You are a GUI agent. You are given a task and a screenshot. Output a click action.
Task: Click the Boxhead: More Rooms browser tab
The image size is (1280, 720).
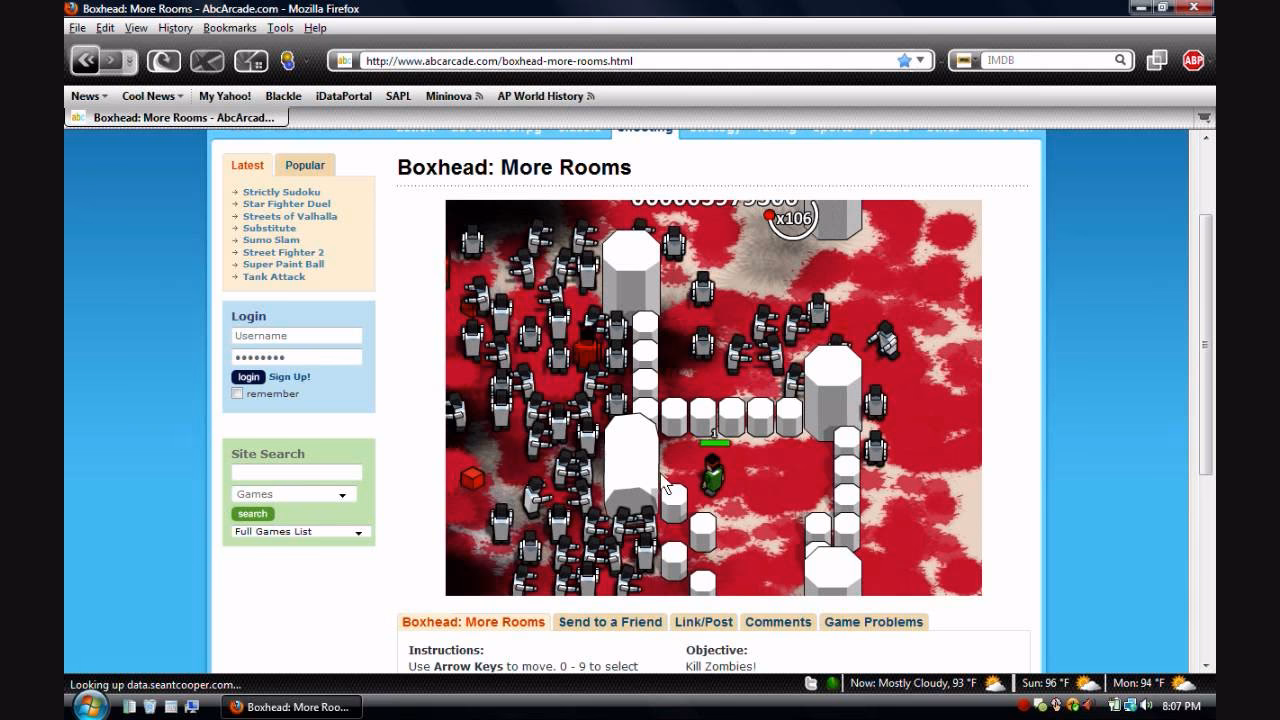click(177, 117)
